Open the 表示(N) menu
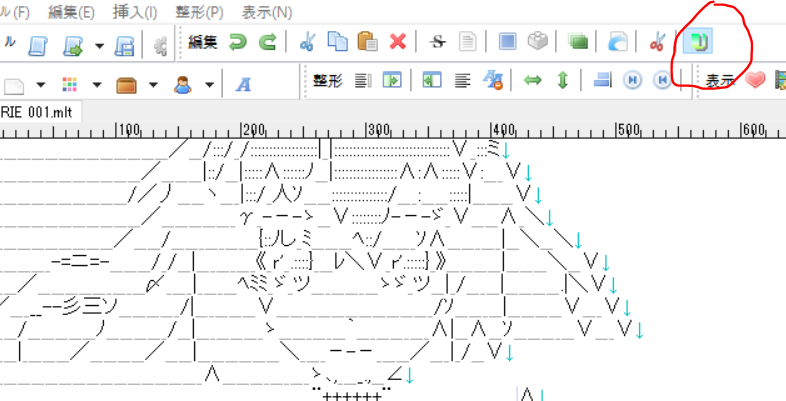This screenshot has height=401, width=786. pyautogui.click(x=267, y=13)
